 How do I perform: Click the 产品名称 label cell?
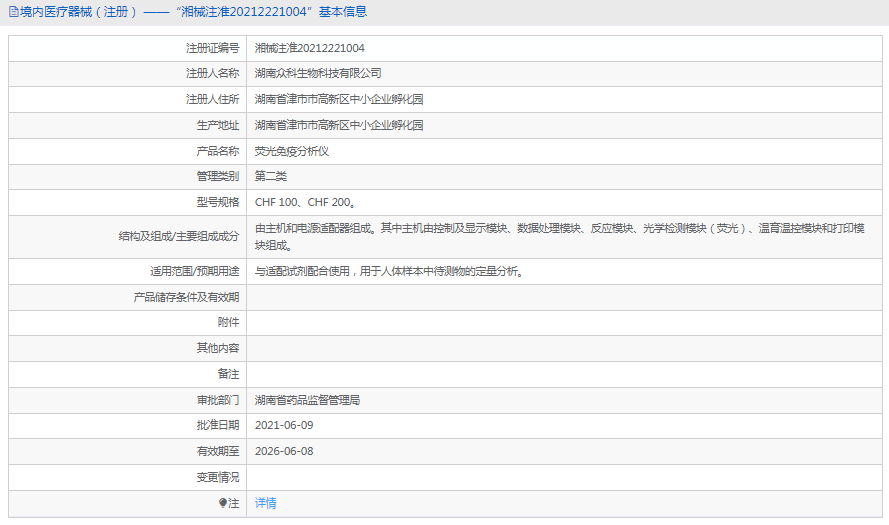click(x=128, y=151)
